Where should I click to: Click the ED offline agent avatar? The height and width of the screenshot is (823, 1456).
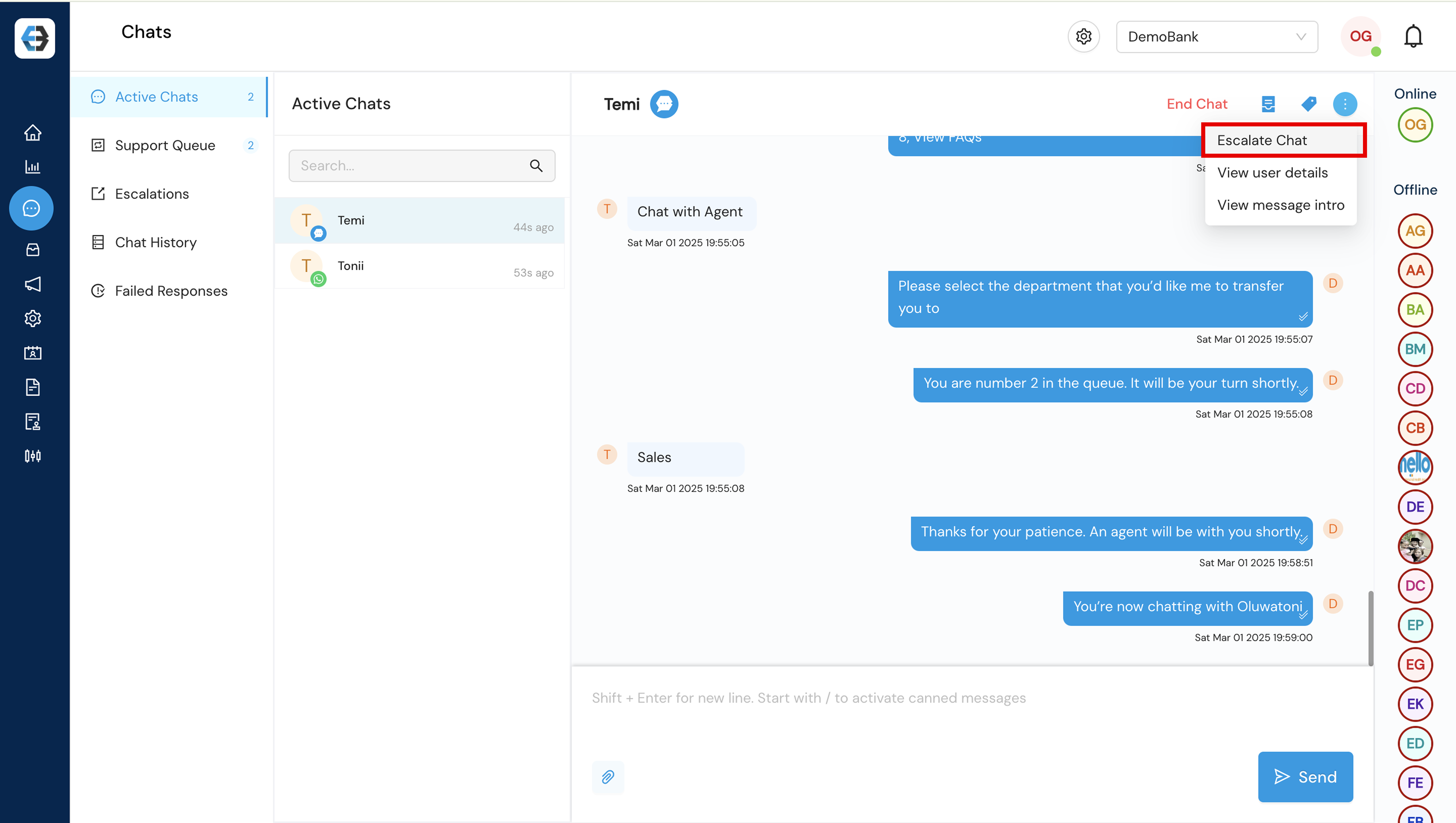tap(1415, 743)
